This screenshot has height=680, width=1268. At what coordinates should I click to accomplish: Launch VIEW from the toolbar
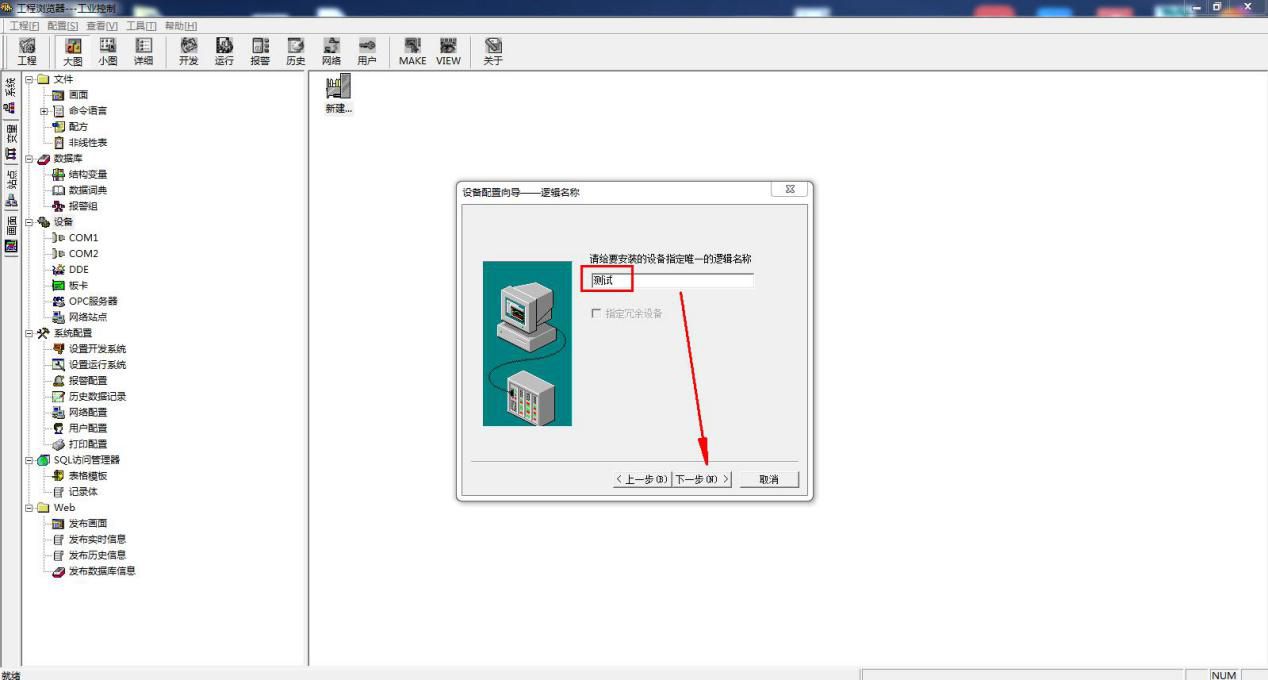pos(448,51)
